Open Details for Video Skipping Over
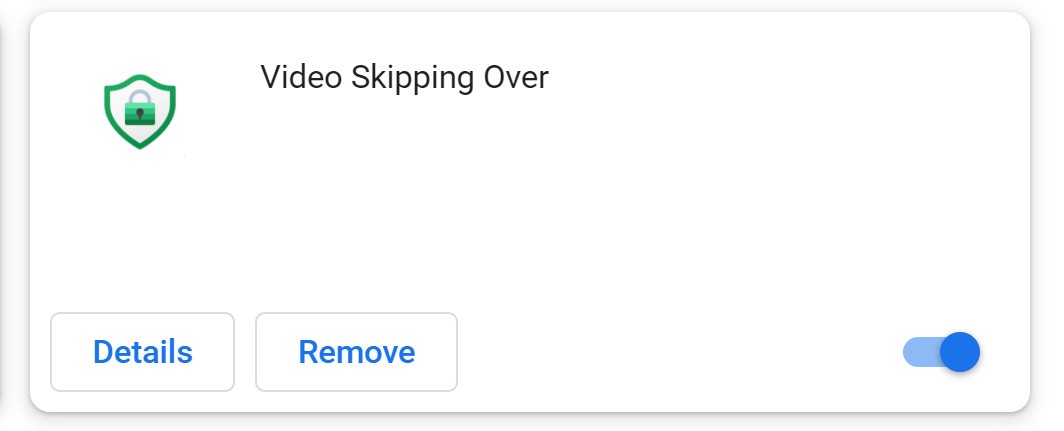The image size is (1064, 431). (142, 352)
